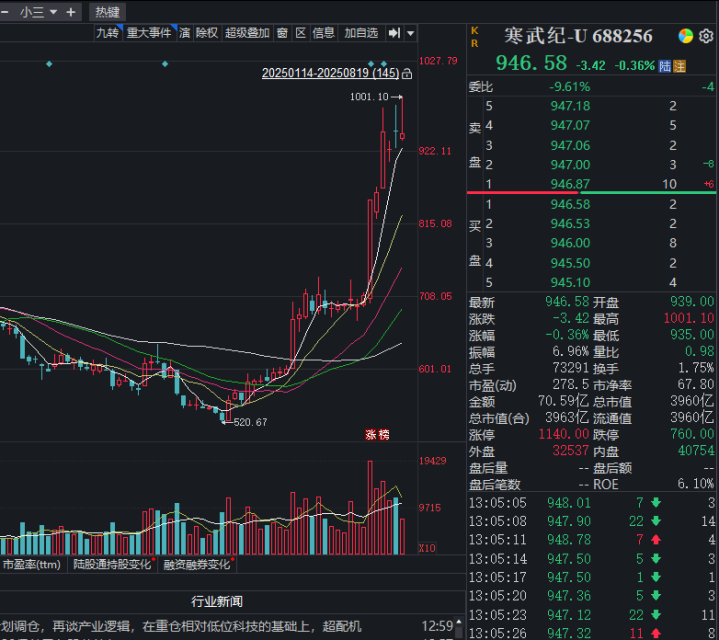Click the news scrollbar up arrow
This screenshot has height=640, width=719.
(458, 623)
